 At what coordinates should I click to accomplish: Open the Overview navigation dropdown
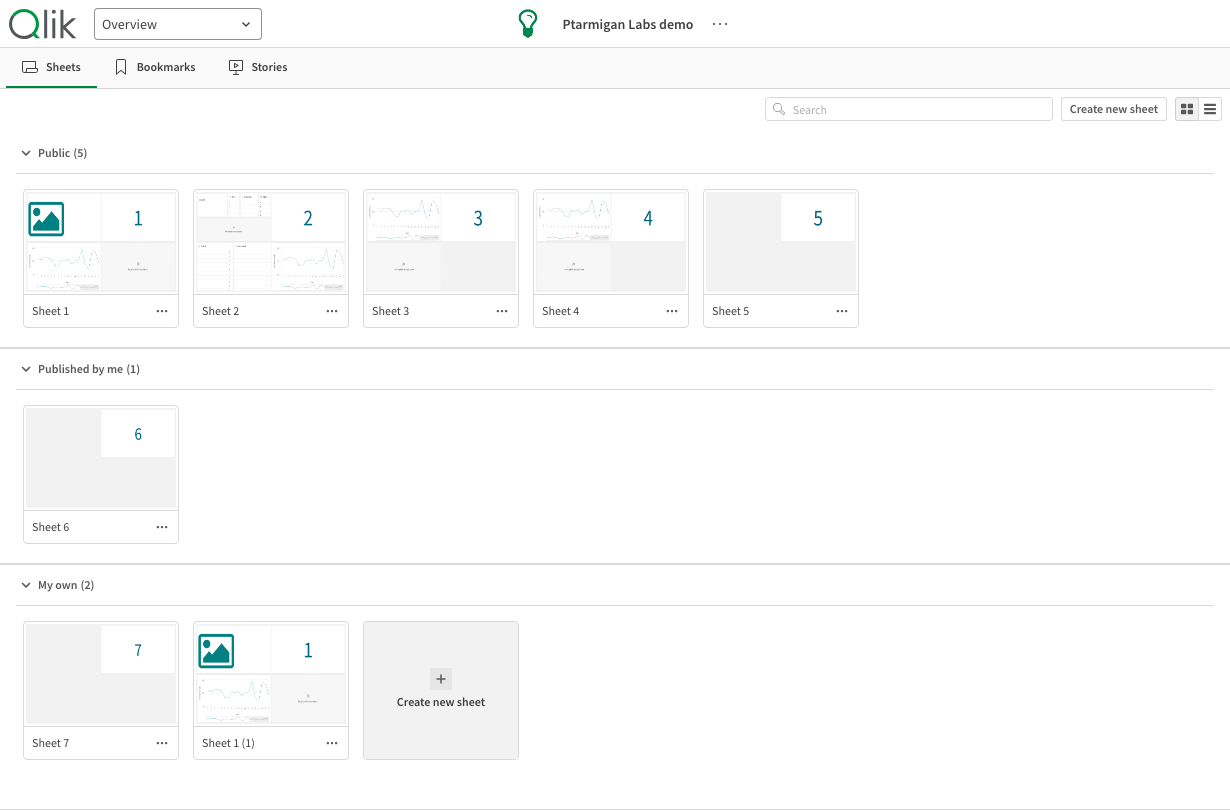point(178,24)
